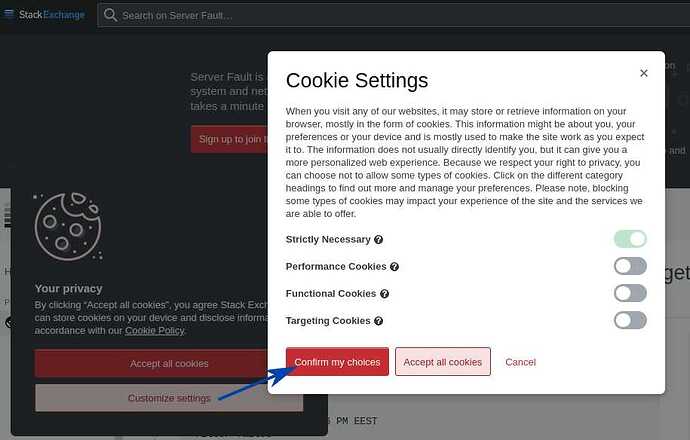Enable the Targeting Cookies switch
The width and height of the screenshot is (690, 440).
pos(630,320)
